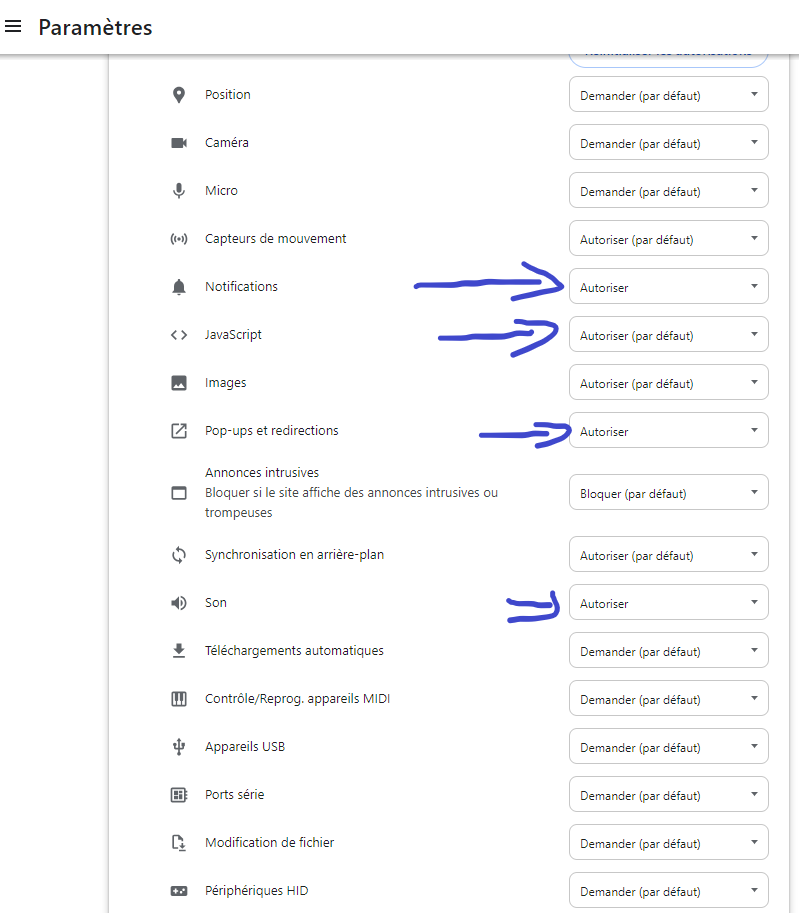Click the Téléchargements automatiques download icon
This screenshot has width=799, height=913.
coord(179,651)
